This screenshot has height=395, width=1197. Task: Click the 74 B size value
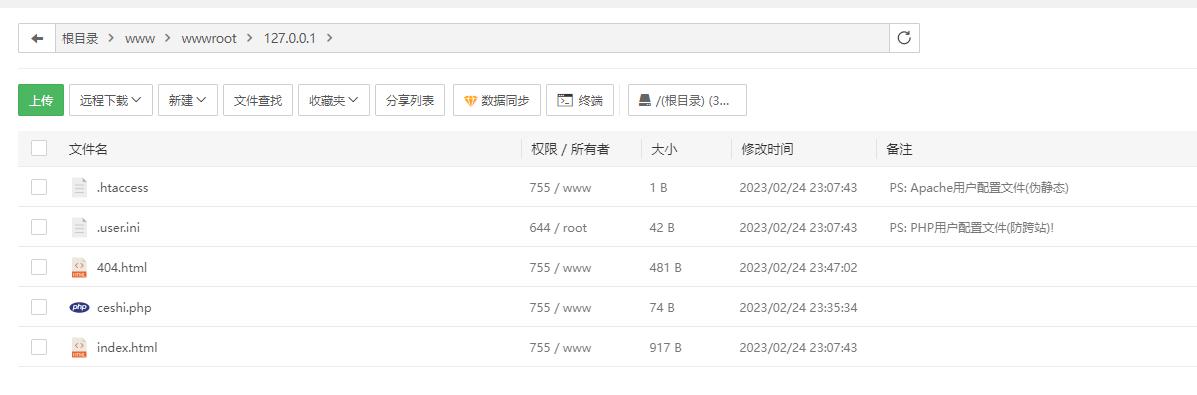point(662,307)
